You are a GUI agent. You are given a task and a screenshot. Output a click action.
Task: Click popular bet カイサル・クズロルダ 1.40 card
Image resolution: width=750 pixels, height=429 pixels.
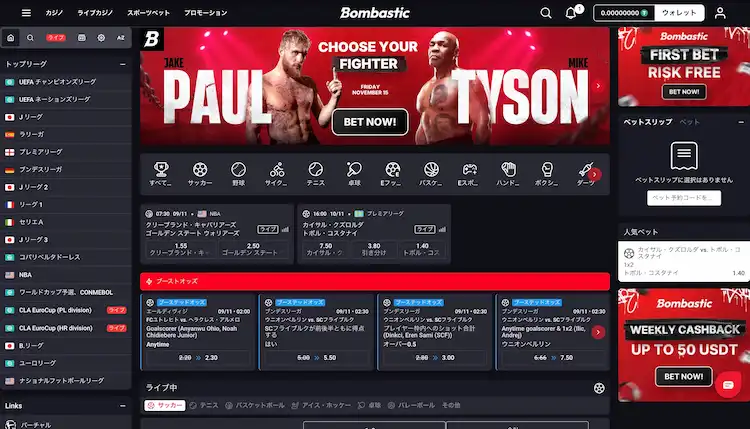684,261
